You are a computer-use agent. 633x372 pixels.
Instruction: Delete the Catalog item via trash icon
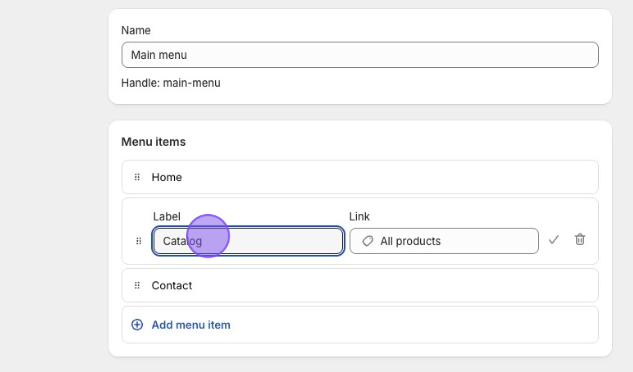click(x=580, y=240)
